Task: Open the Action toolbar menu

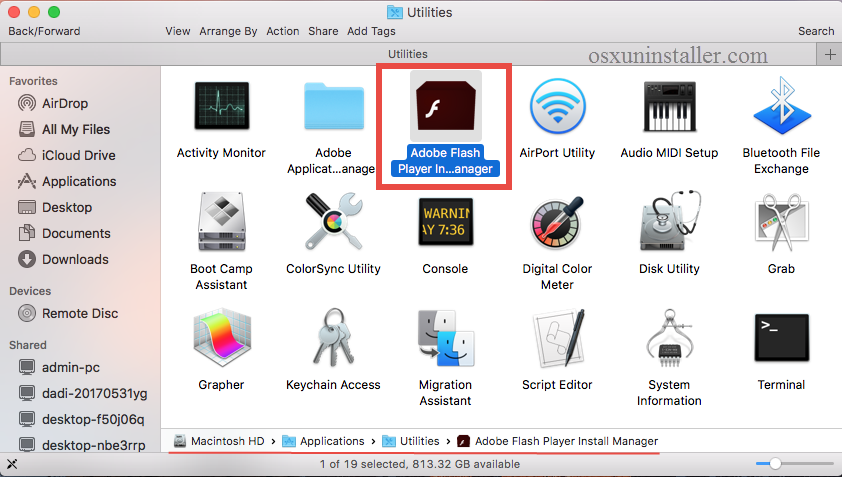Action: pos(282,31)
